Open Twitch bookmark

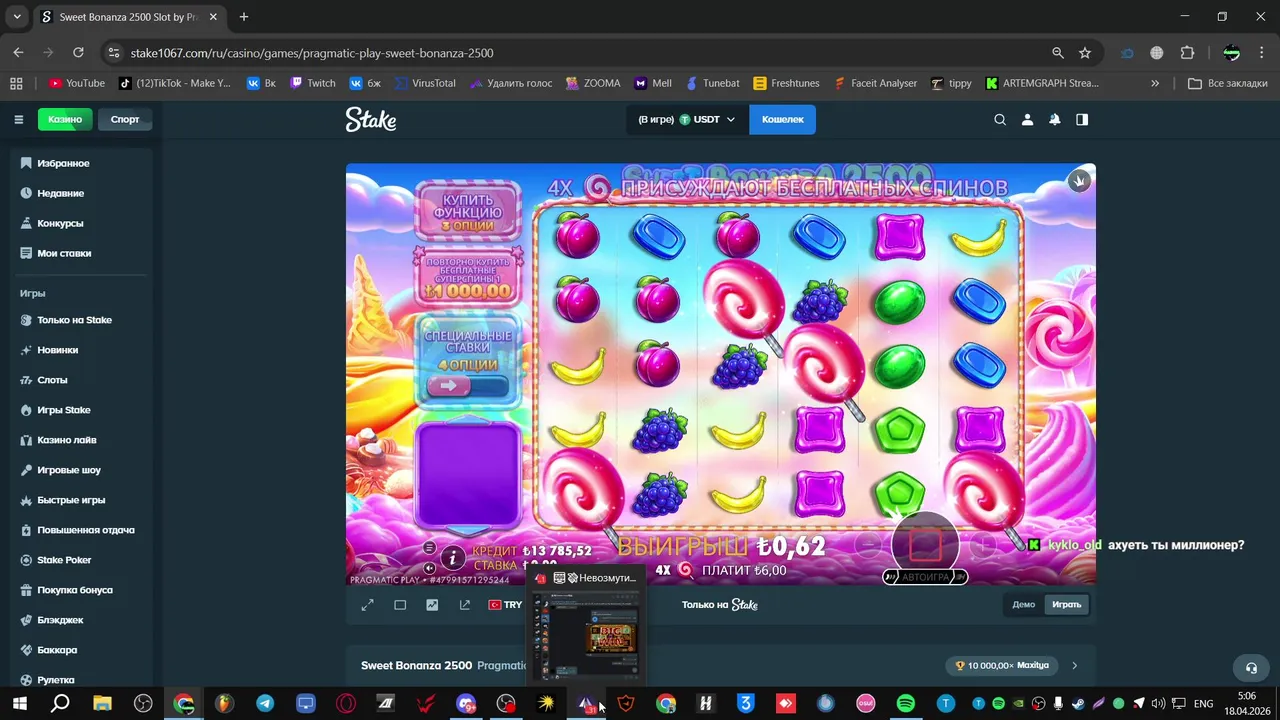(313, 83)
